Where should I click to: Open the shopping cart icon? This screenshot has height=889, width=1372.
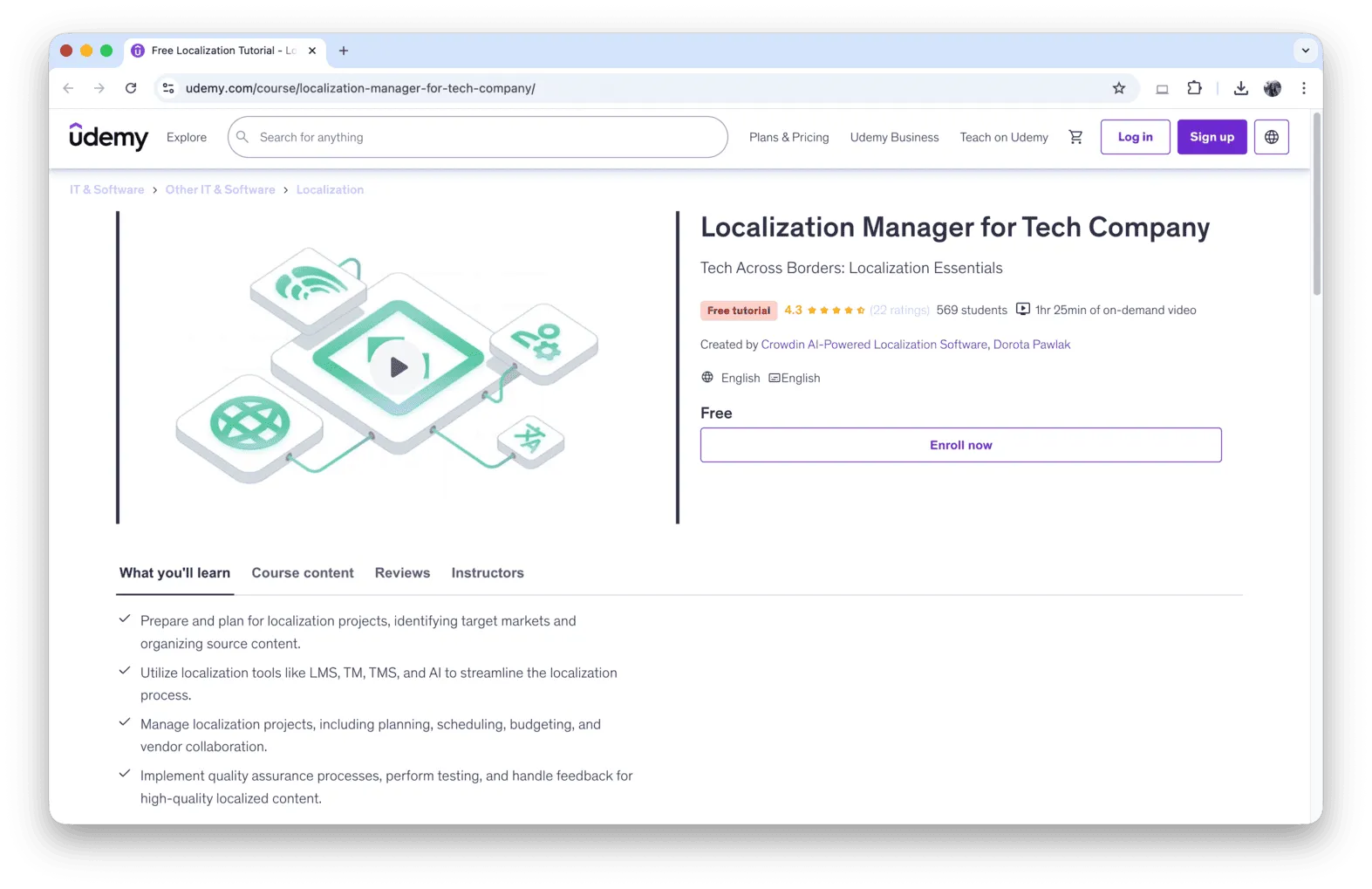click(x=1075, y=137)
